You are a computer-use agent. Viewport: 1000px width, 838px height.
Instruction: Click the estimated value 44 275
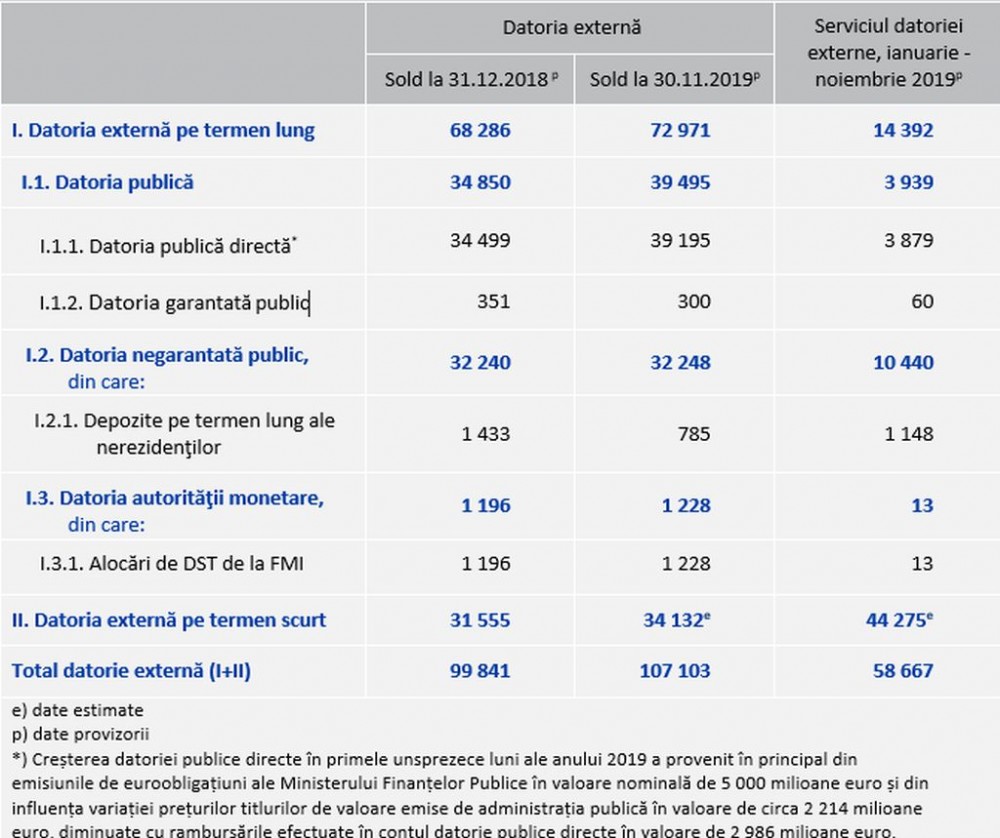pos(900,620)
